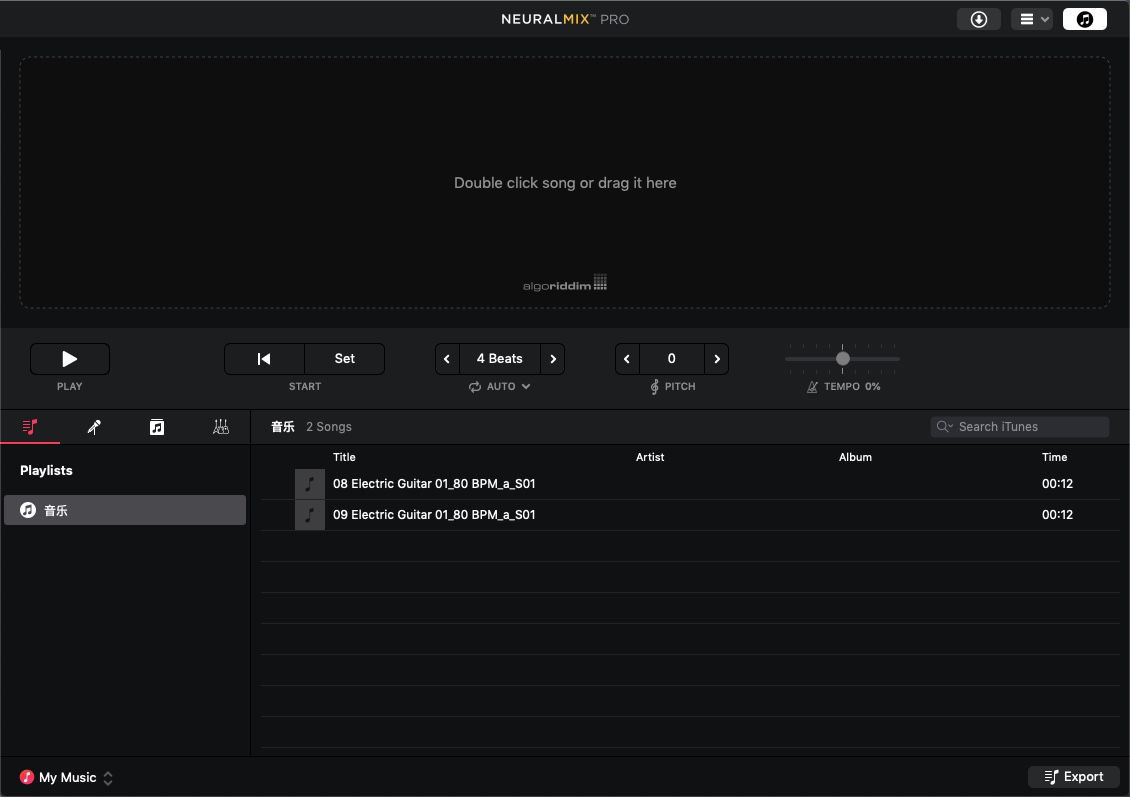Viewport: 1130px width, 797px height.
Task: Switch to the music file tab
Action: [157, 427]
